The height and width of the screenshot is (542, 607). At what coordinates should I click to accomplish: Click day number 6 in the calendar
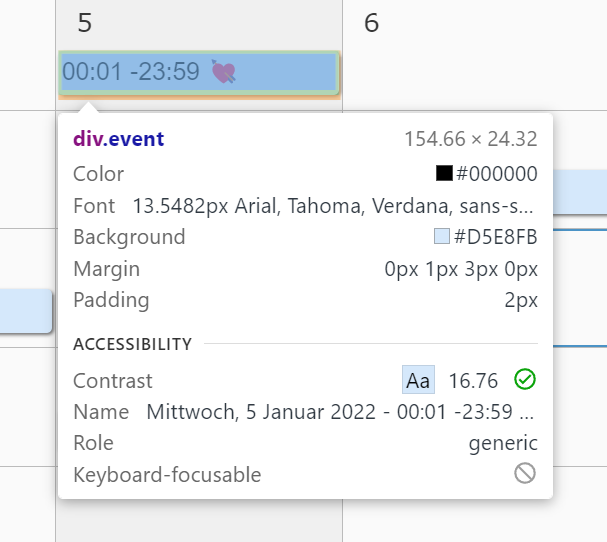coord(371,23)
